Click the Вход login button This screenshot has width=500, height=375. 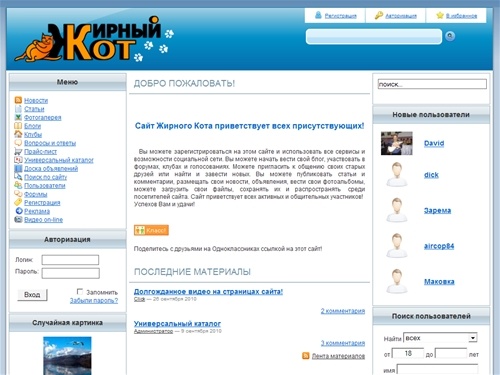tap(32, 295)
